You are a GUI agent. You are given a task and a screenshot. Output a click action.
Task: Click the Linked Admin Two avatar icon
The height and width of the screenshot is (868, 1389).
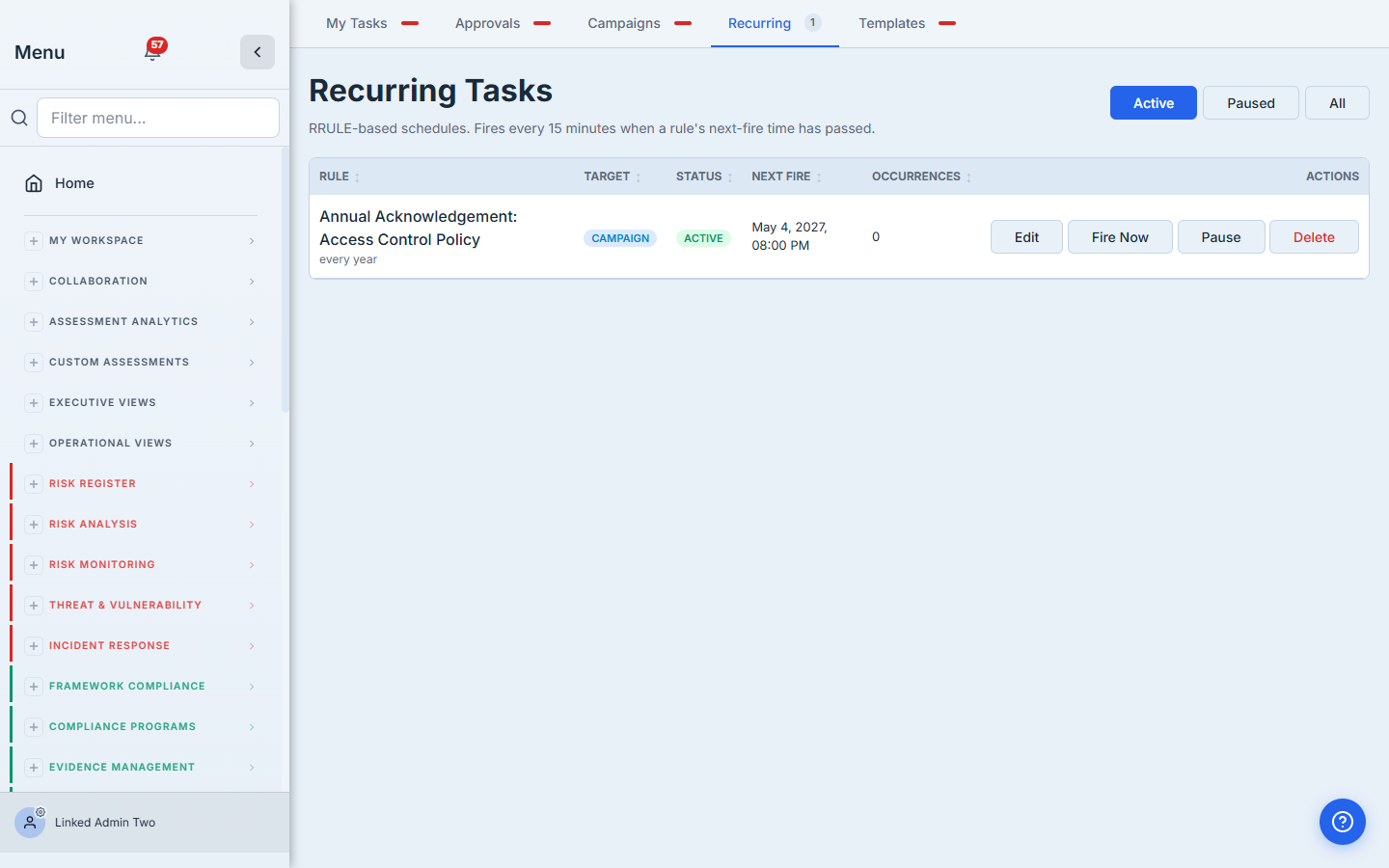point(30,823)
